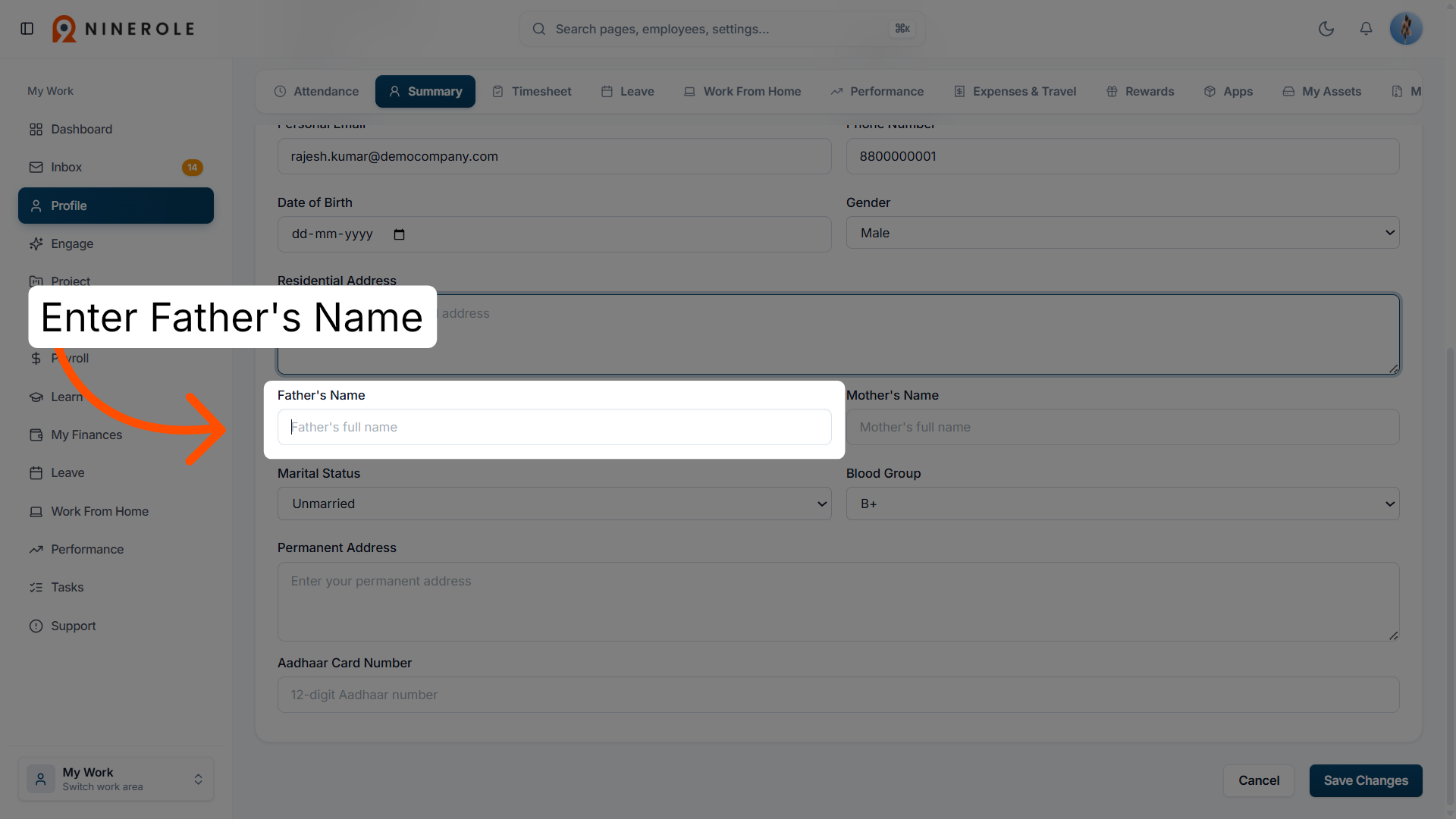Collapse the sidebar panel icon
The width and height of the screenshot is (1456, 819).
27,29
